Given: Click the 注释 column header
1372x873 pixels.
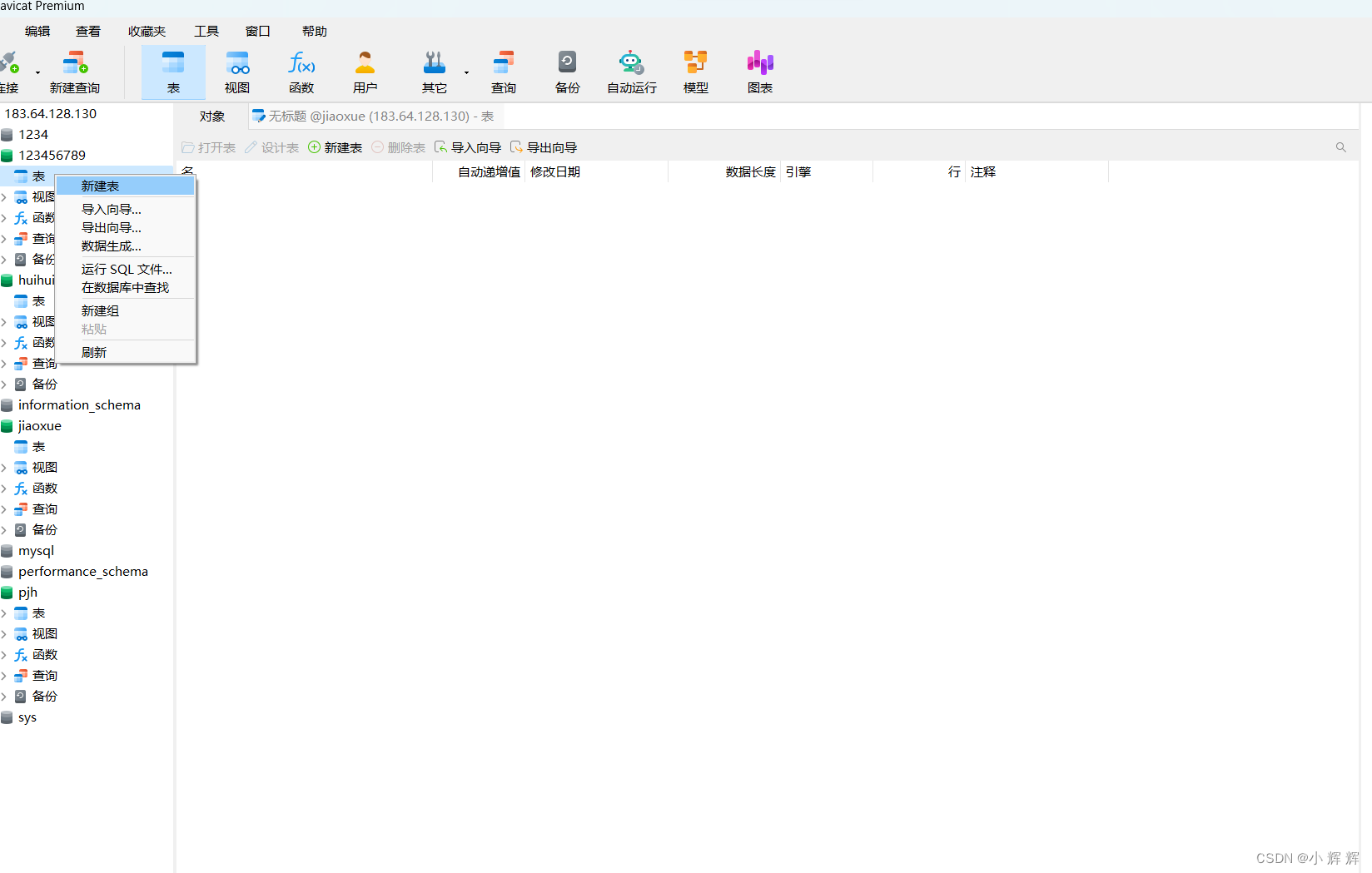Looking at the screenshot, I should click(x=1036, y=172).
